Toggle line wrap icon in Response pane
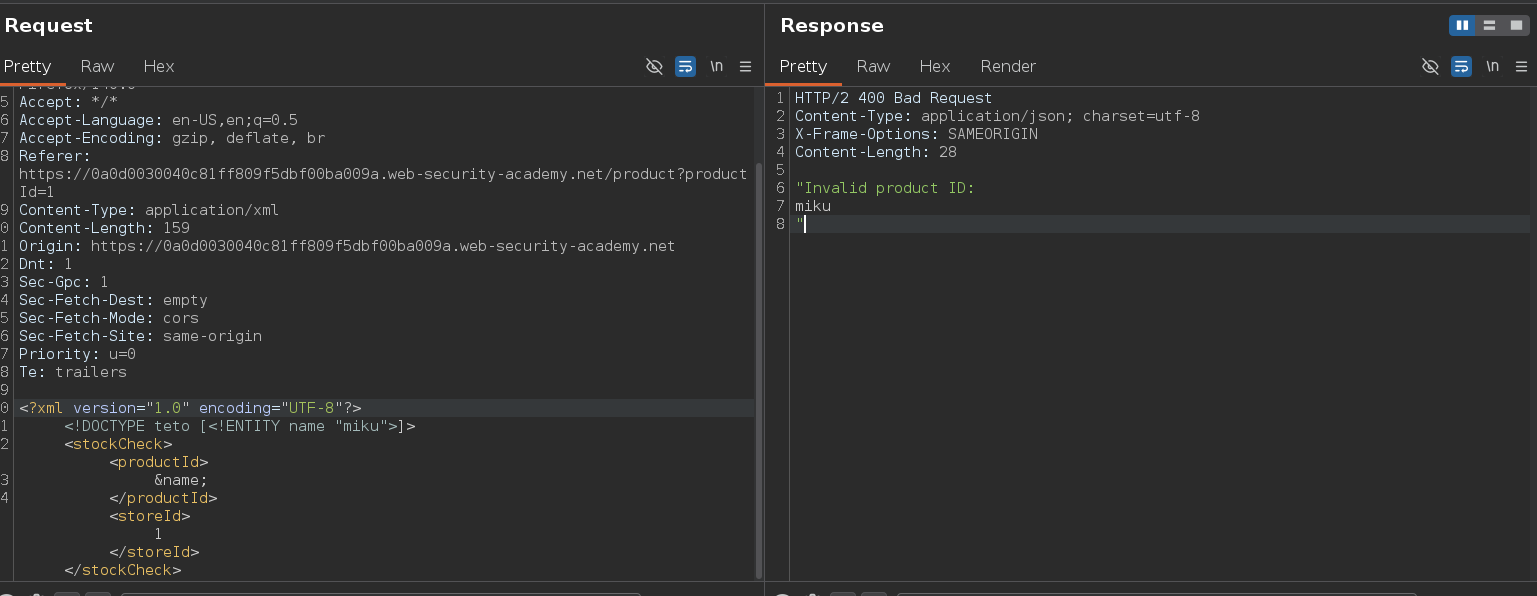The height and width of the screenshot is (596, 1537). coord(1462,66)
